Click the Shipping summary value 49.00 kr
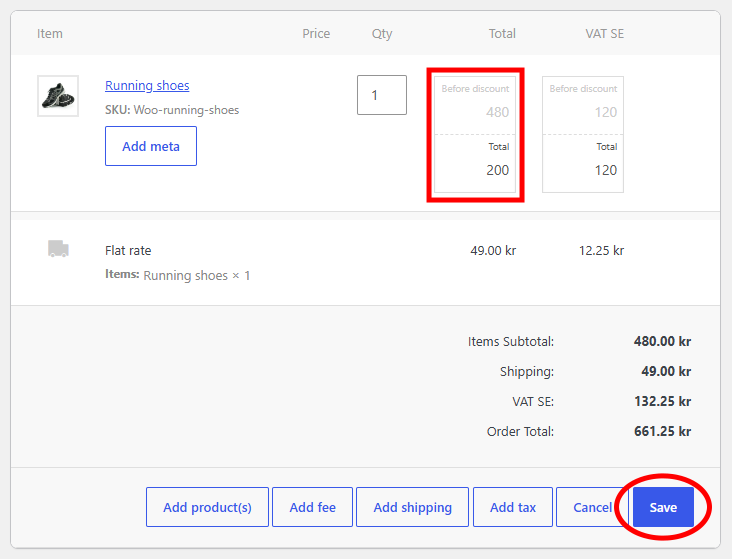732x559 pixels. 666,371
